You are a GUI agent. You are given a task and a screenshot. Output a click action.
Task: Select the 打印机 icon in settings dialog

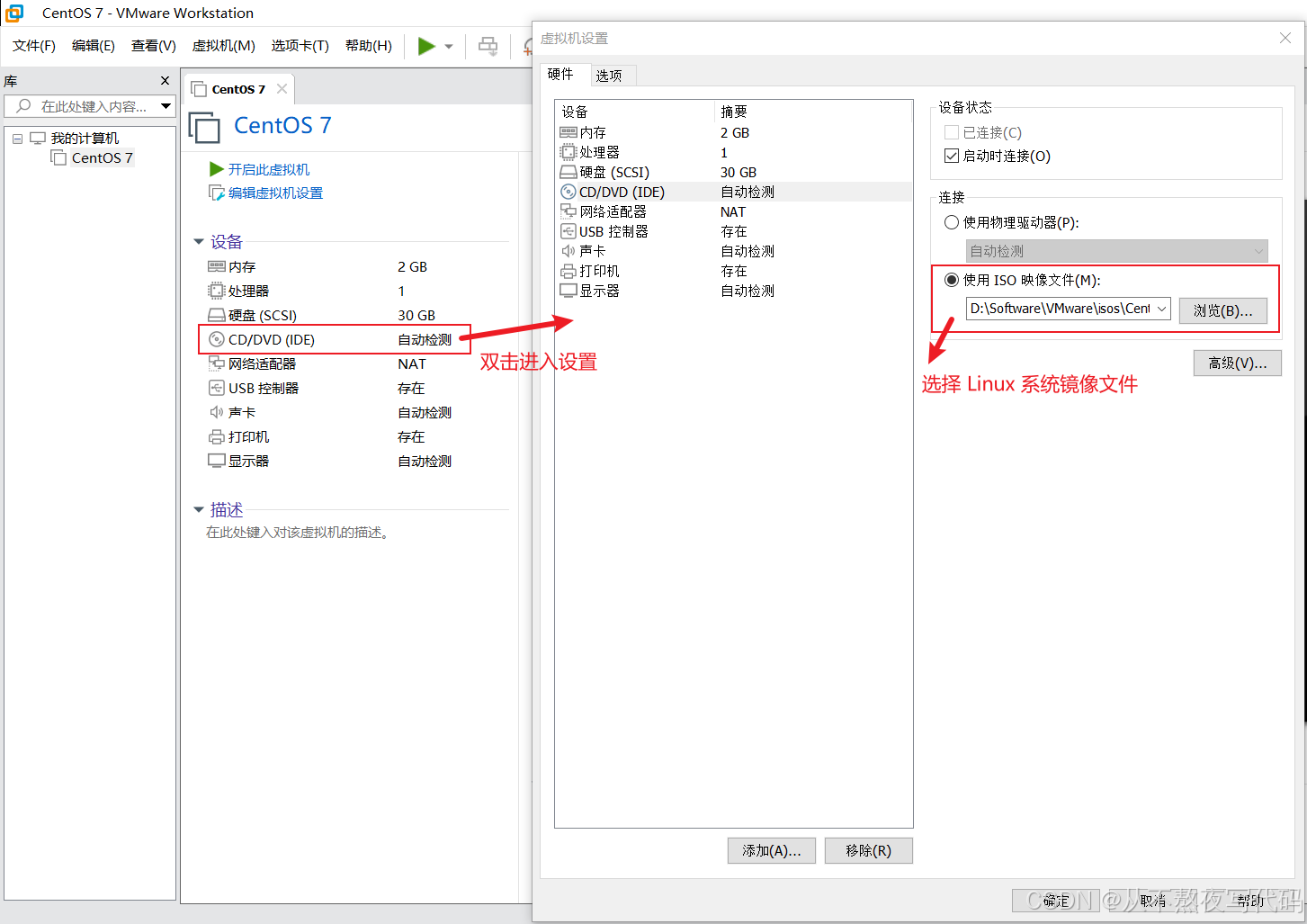coord(568,271)
